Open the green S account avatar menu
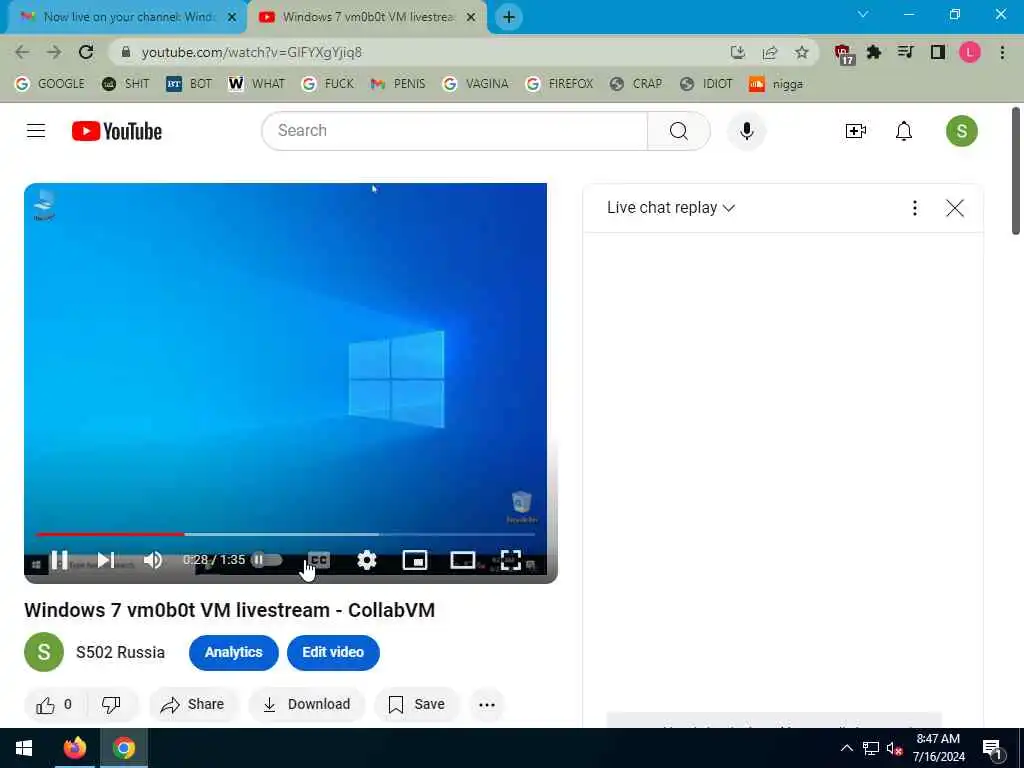The width and height of the screenshot is (1024, 768). click(961, 131)
